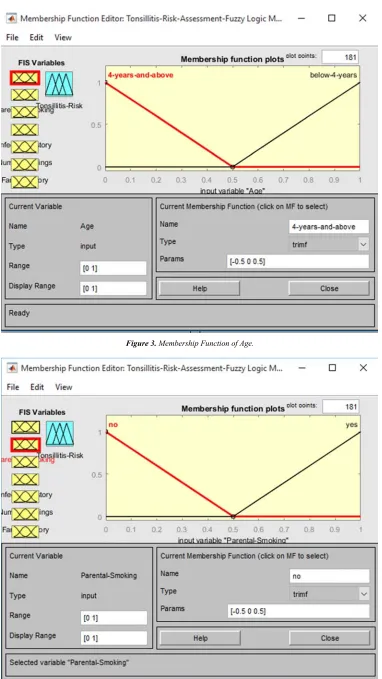Edit Range field in the Parental-Smoking window
Viewport: 382px width, 679px height.
point(114,618)
